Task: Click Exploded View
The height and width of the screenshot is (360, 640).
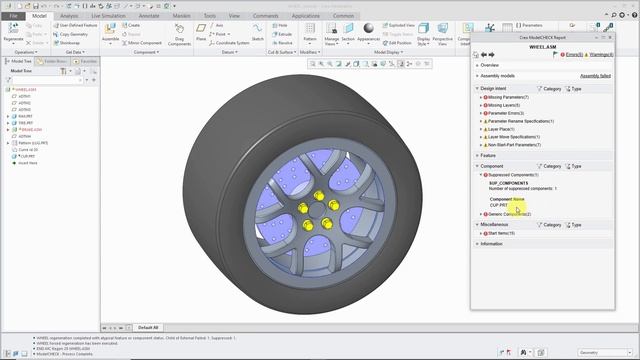Action: click(398, 25)
